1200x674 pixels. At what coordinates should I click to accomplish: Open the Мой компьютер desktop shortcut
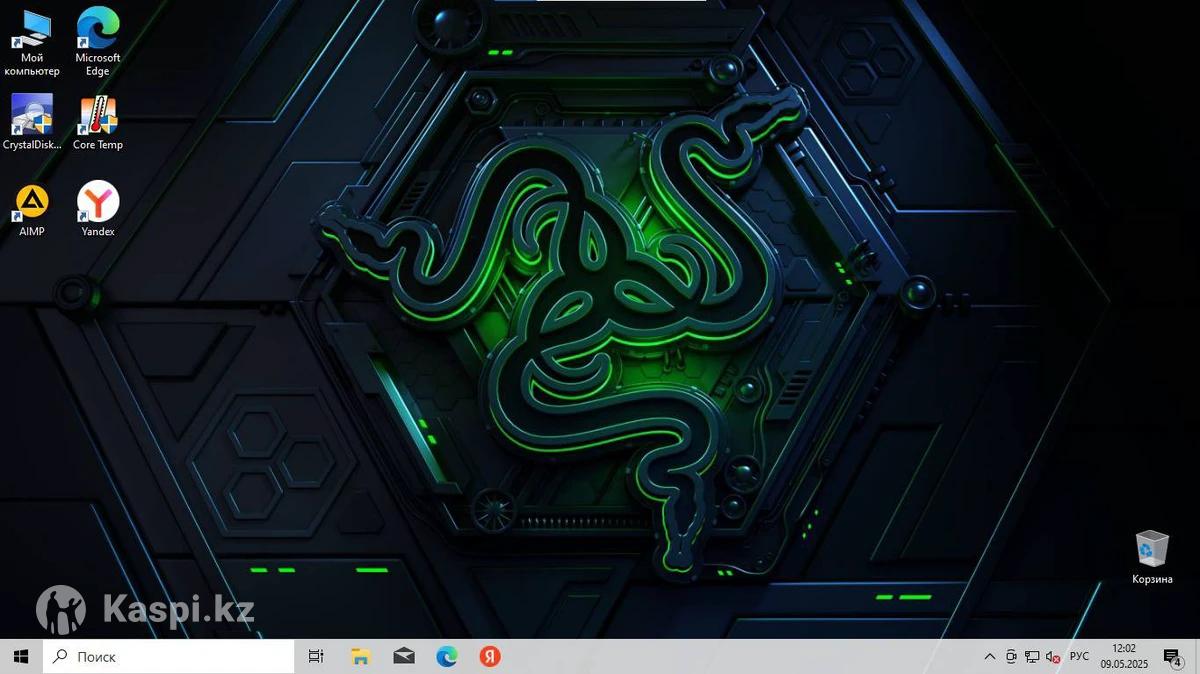coord(32,42)
